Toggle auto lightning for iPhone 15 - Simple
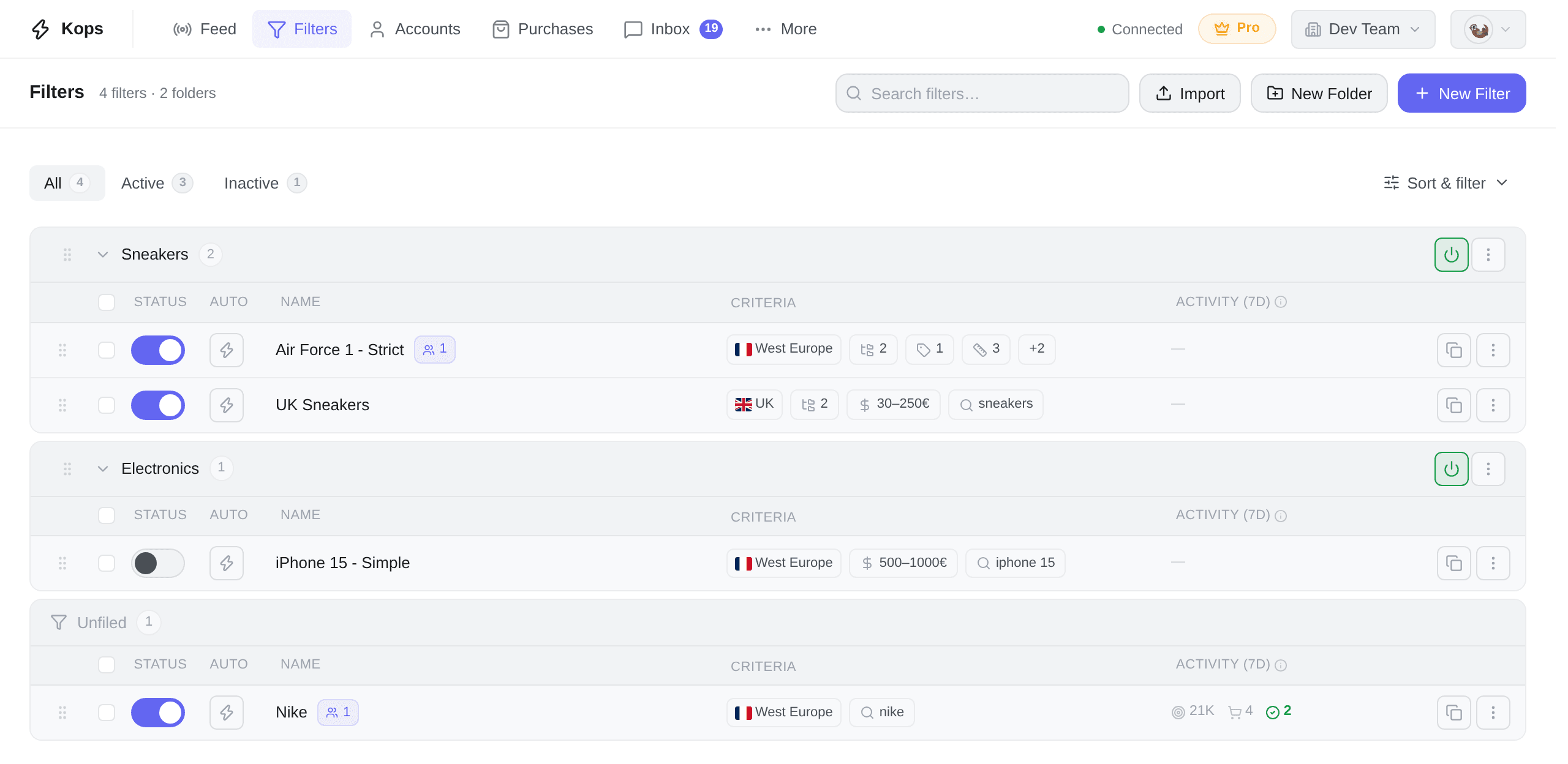Image resolution: width=1568 pixels, height=764 pixels. [x=227, y=563]
